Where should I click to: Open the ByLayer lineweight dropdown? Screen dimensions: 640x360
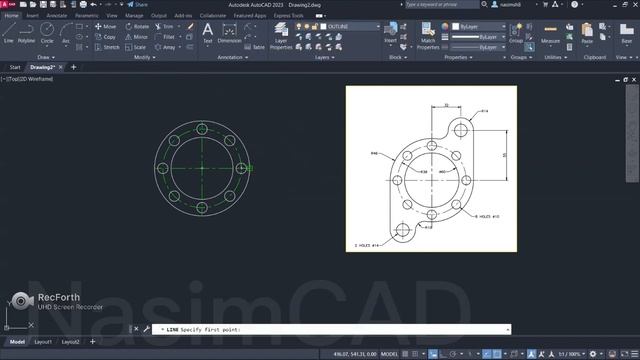479,37
